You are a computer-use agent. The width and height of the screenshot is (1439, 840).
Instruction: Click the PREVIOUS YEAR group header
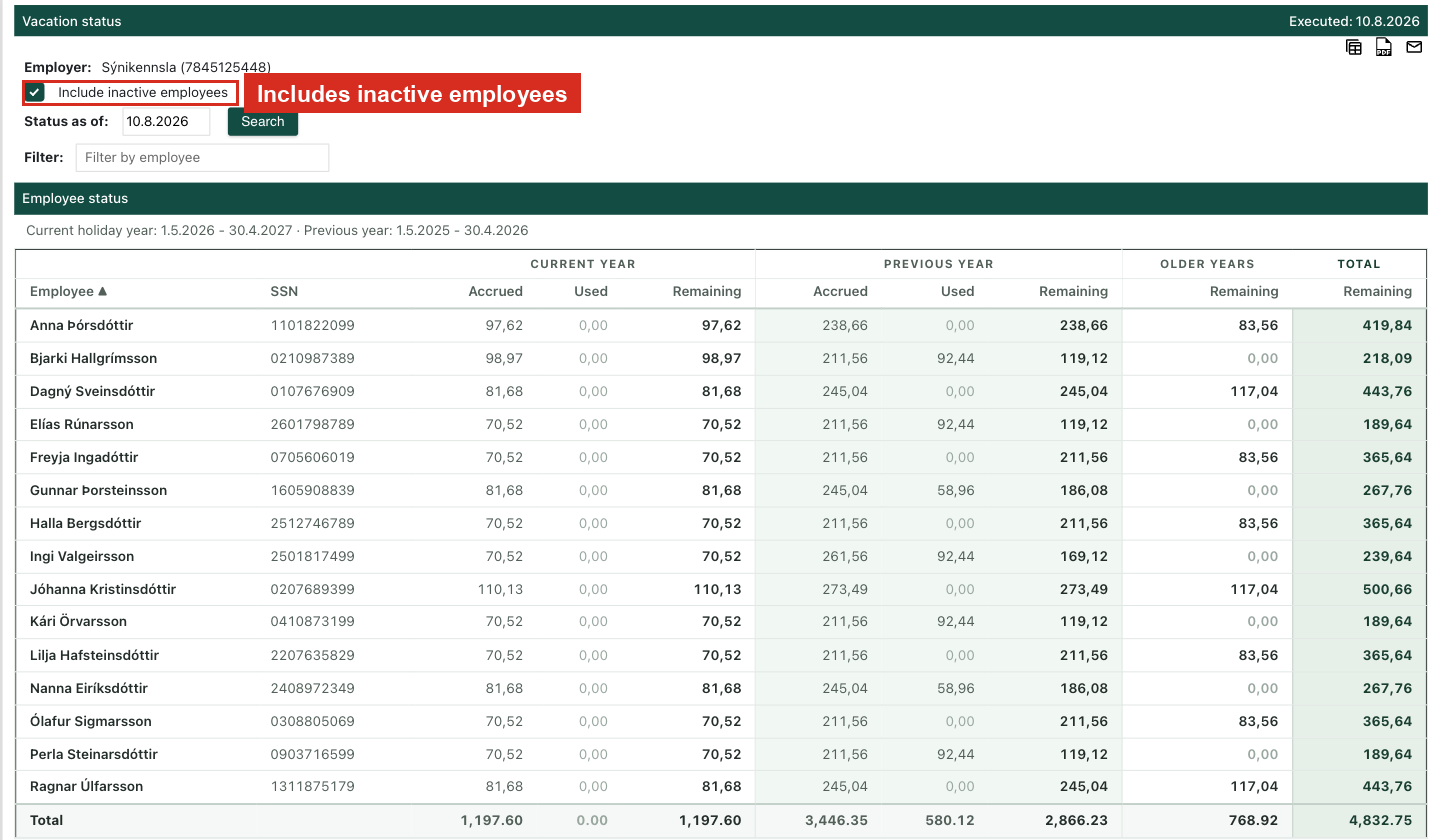938,264
